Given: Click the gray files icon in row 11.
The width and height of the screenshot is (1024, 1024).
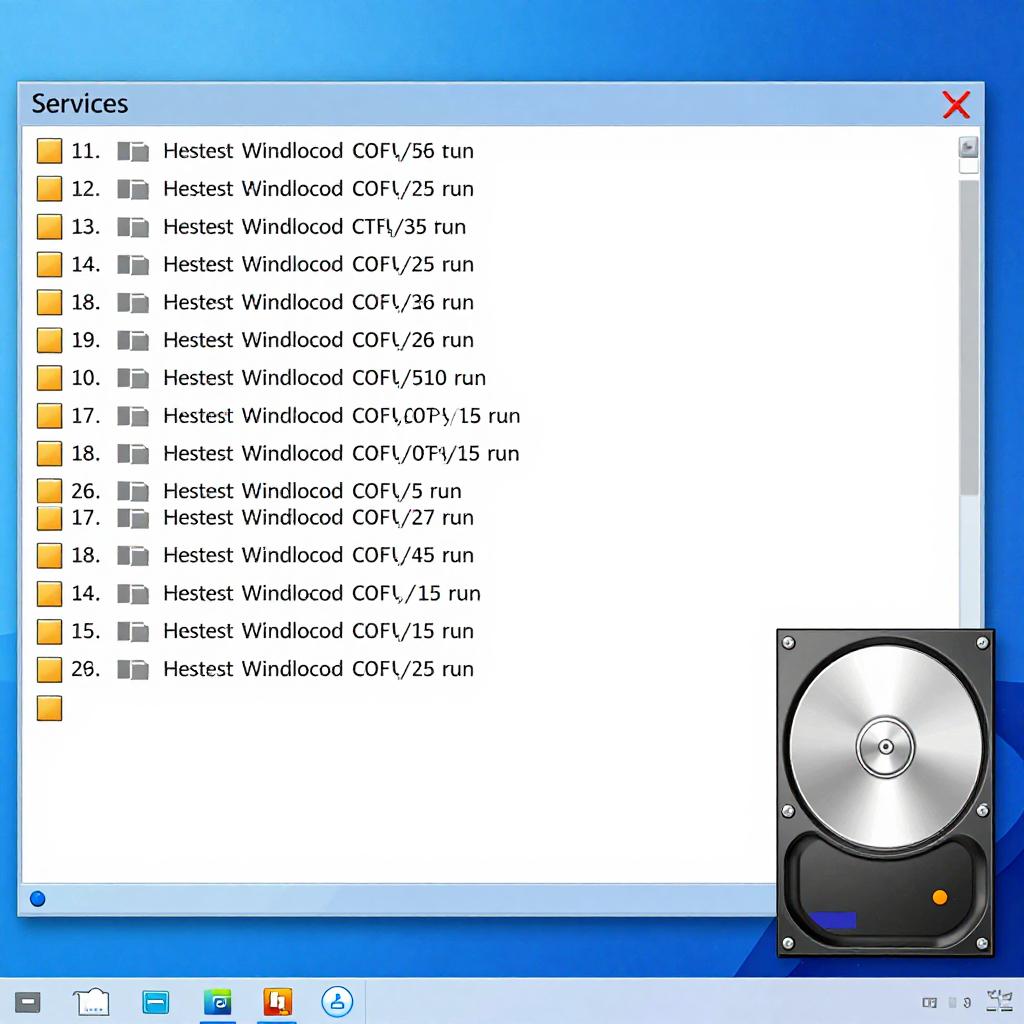Looking at the screenshot, I should click(133, 152).
